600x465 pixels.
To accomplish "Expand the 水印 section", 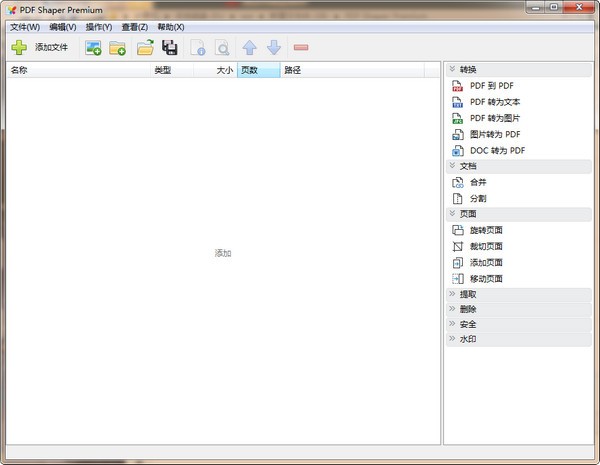I will click(467, 339).
